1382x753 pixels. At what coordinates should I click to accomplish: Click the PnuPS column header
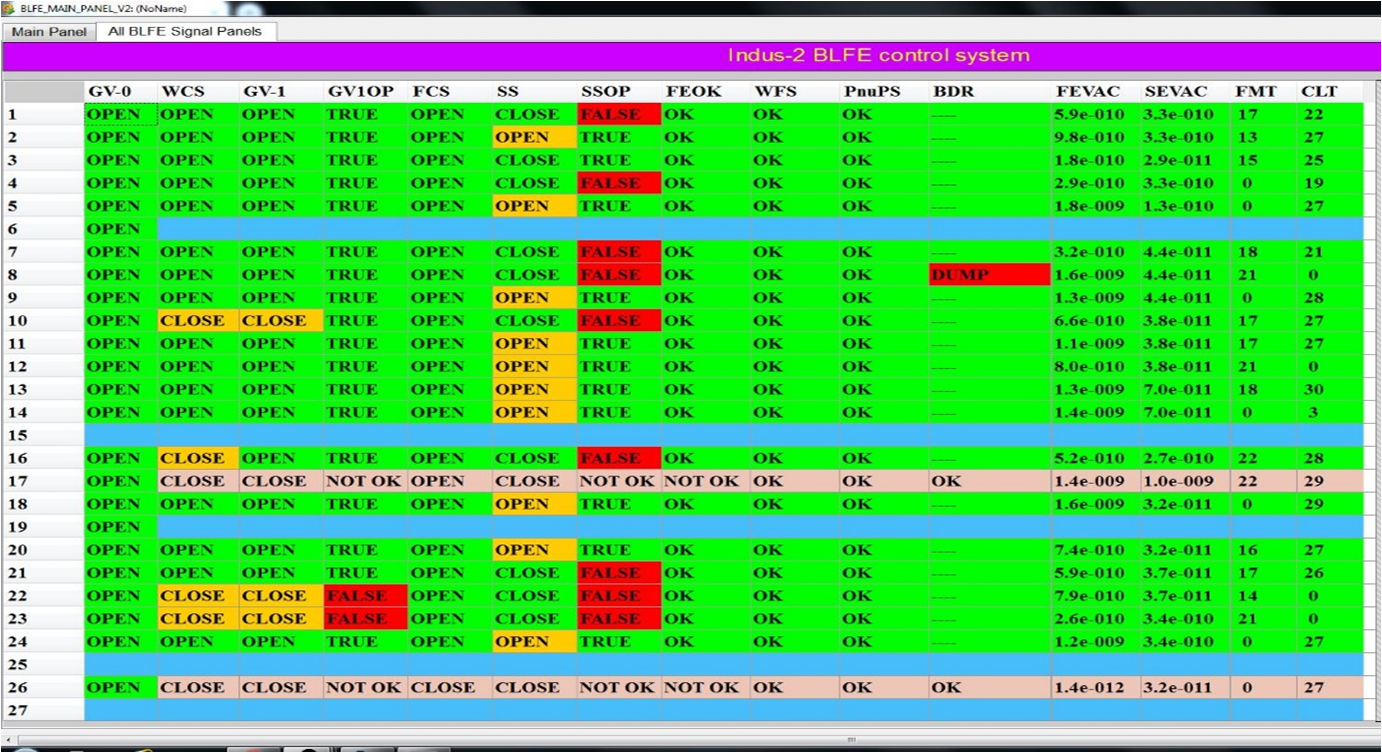(x=884, y=91)
